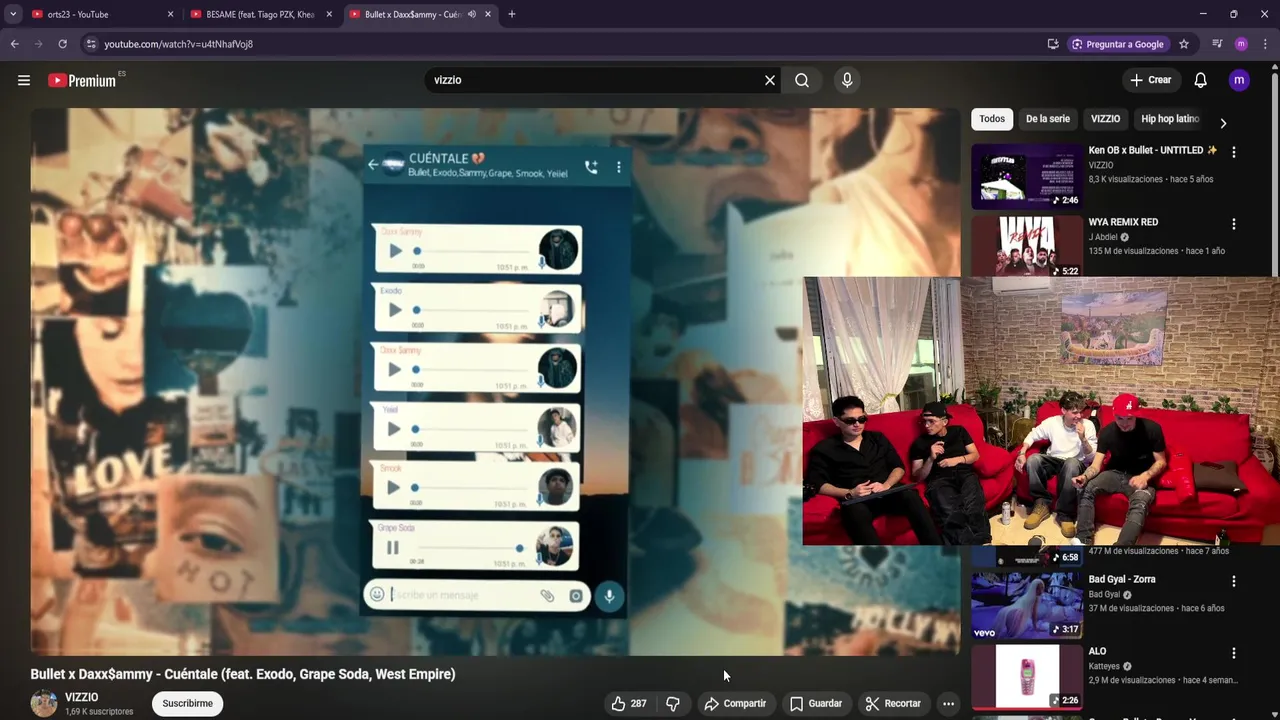Close the orts23 - YouTube tab
The height and width of the screenshot is (720, 1280).
pyautogui.click(x=170, y=14)
